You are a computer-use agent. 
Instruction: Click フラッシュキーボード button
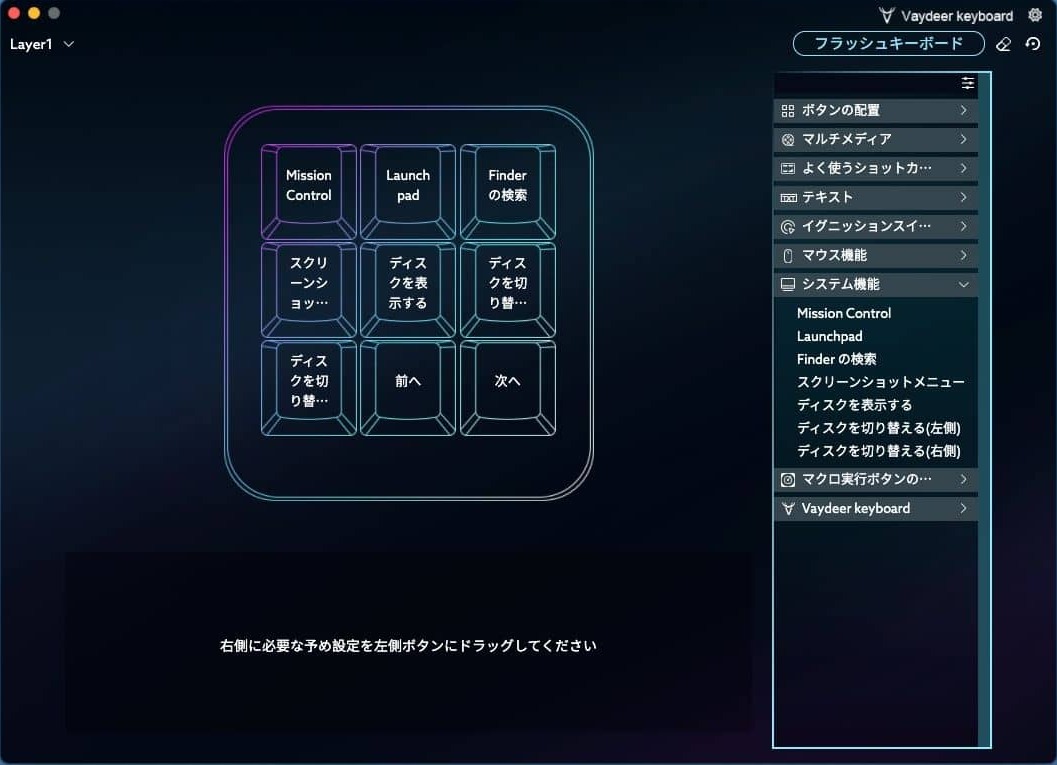(x=888, y=44)
